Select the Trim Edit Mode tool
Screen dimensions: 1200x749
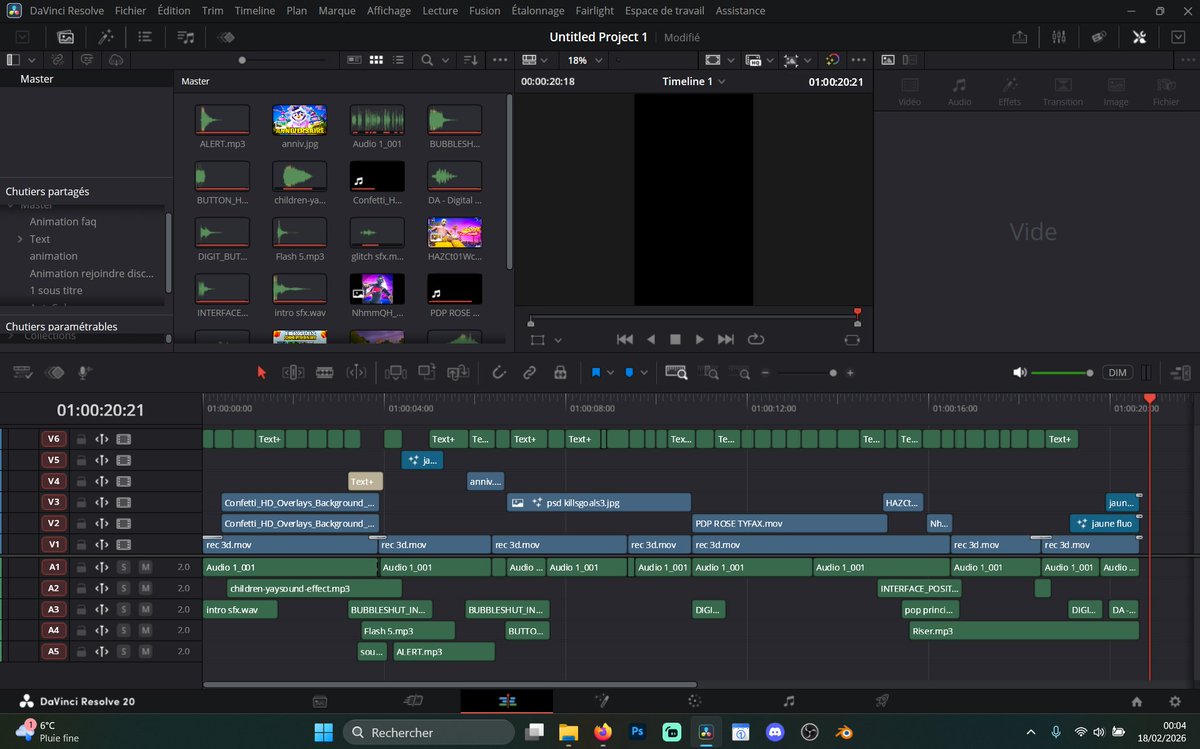[x=293, y=372]
